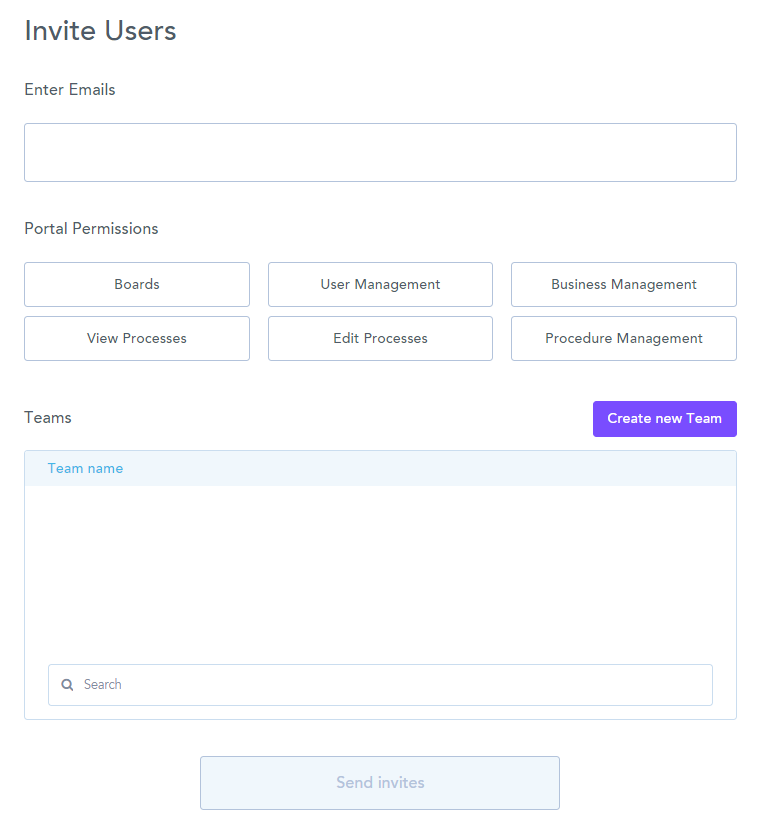Toggle the Business Management permission

[x=623, y=284]
